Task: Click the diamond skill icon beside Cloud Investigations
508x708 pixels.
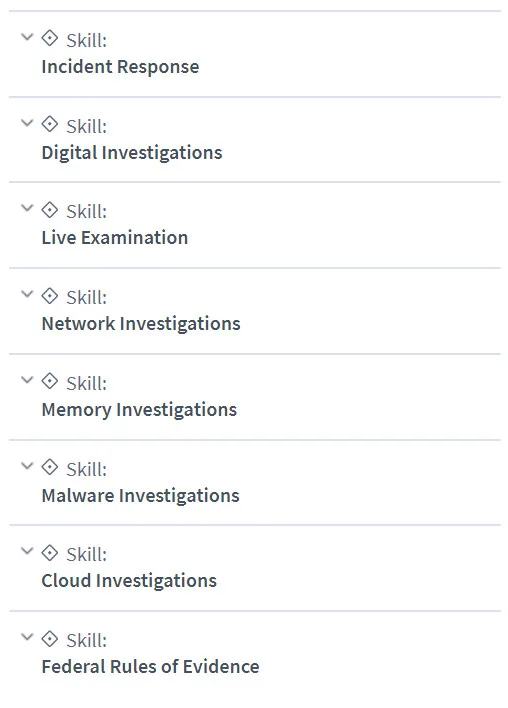Action: click(x=50, y=553)
